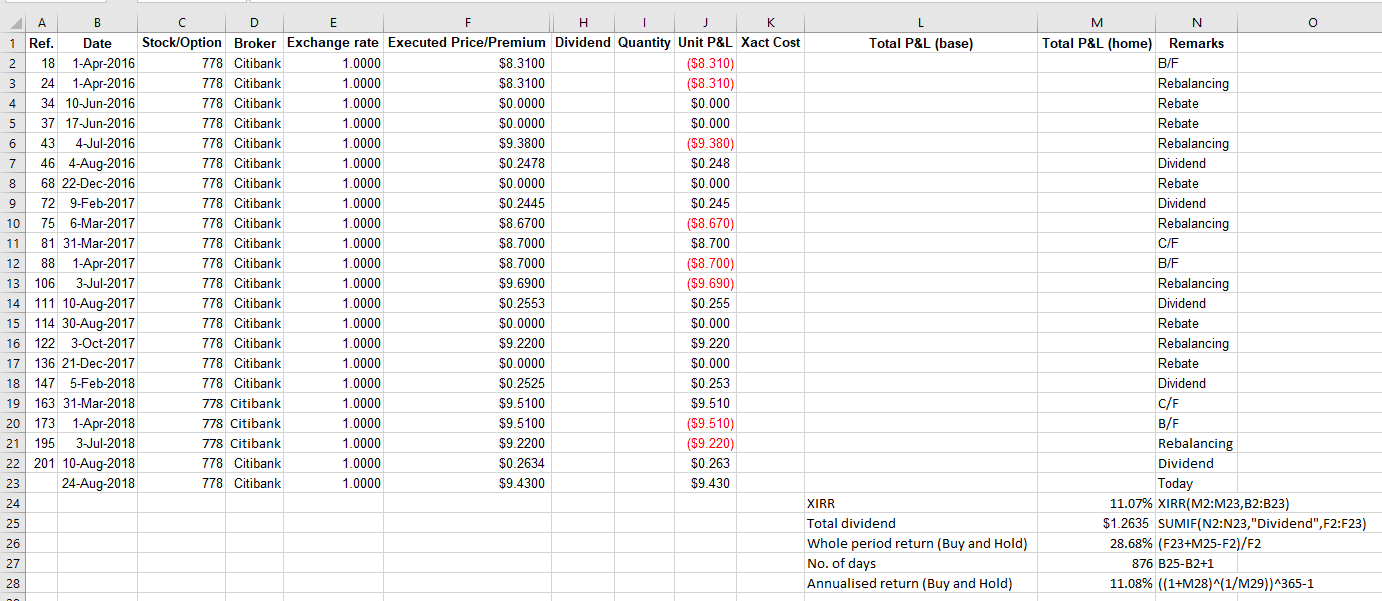Click the 'Total P&L (base)' header cell
This screenshot has height=601, width=1382.
920,43
